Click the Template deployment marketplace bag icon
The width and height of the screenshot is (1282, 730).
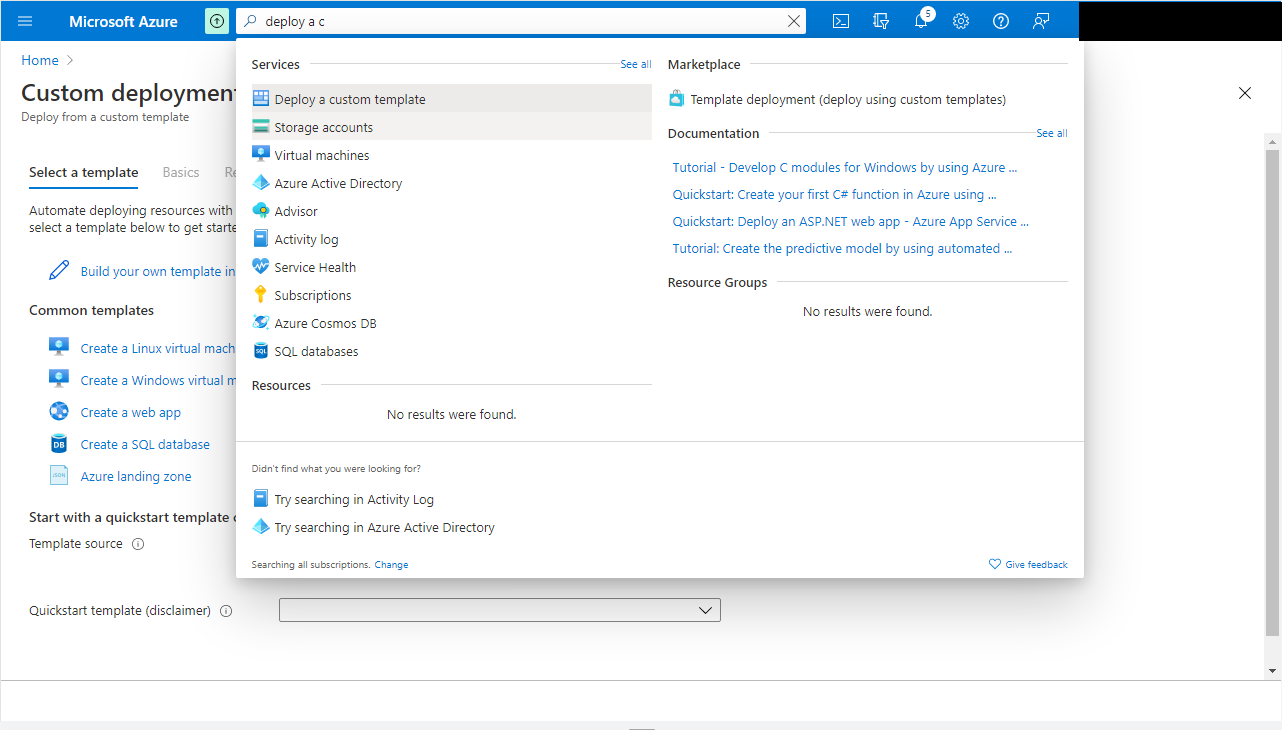click(677, 99)
